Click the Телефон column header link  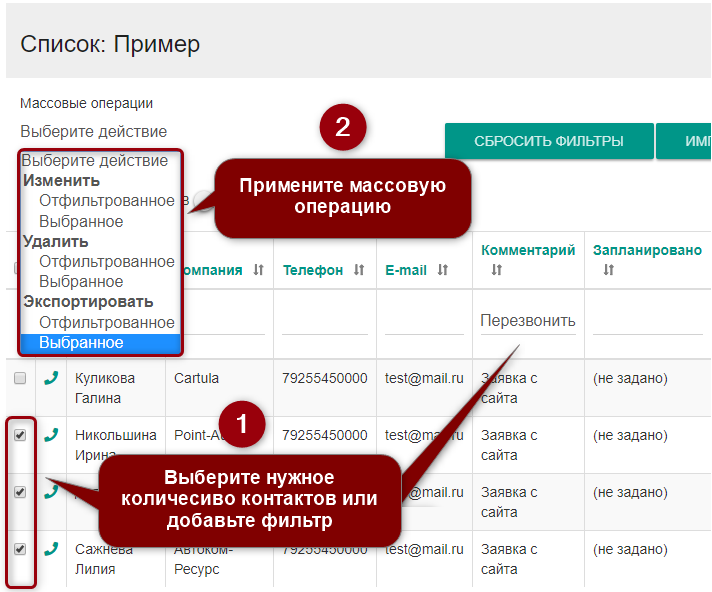[x=313, y=270]
